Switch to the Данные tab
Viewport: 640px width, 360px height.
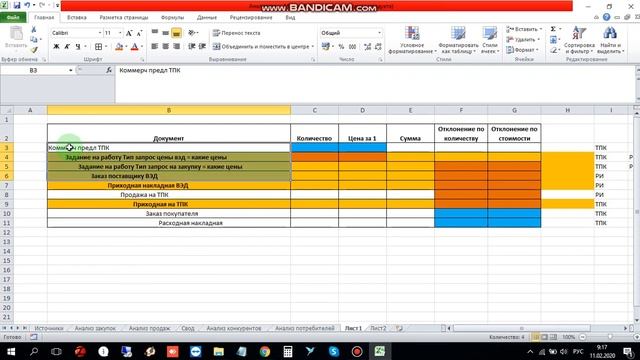pos(207,18)
